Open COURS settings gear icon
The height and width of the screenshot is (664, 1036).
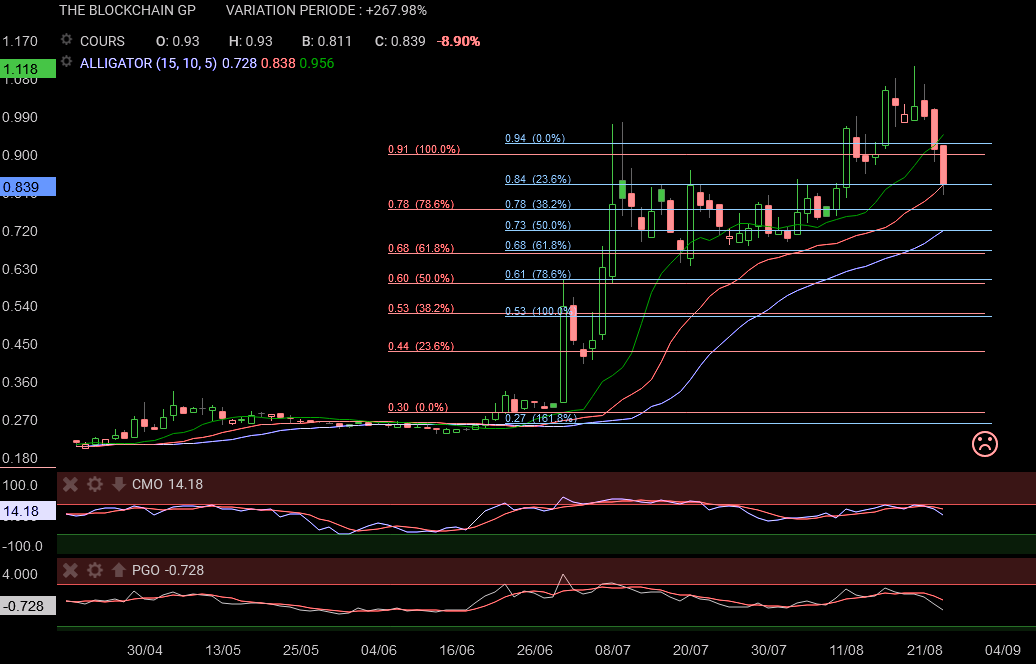(66, 40)
